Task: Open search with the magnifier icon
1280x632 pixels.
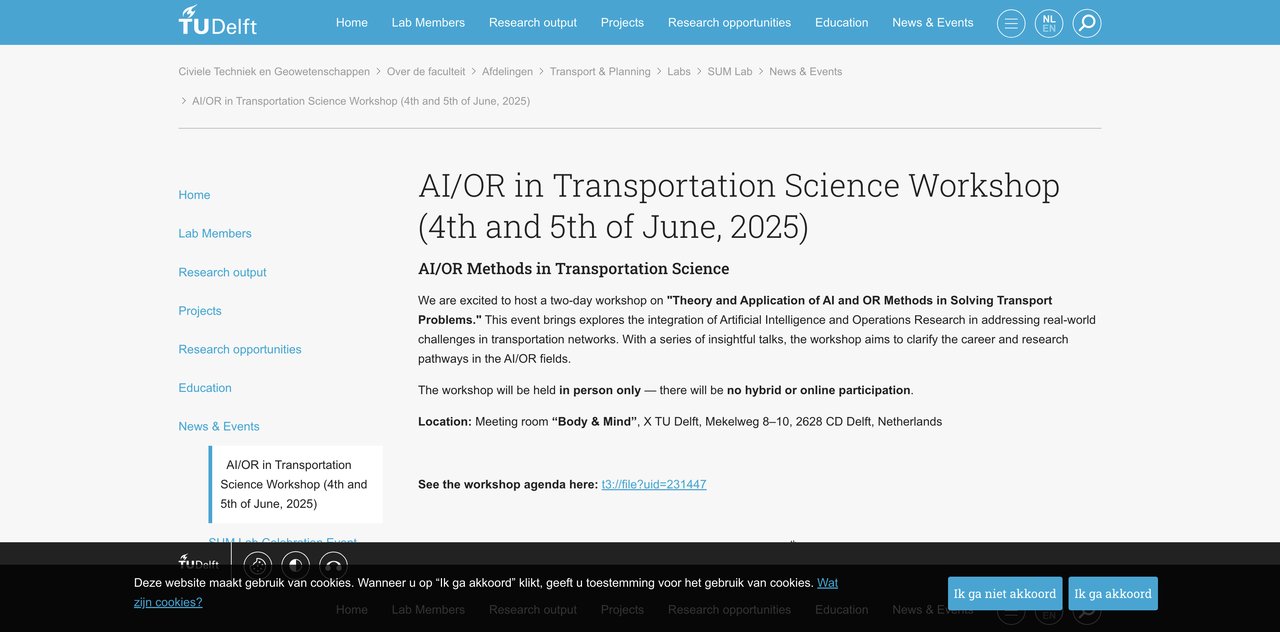Action: tap(1087, 23)
